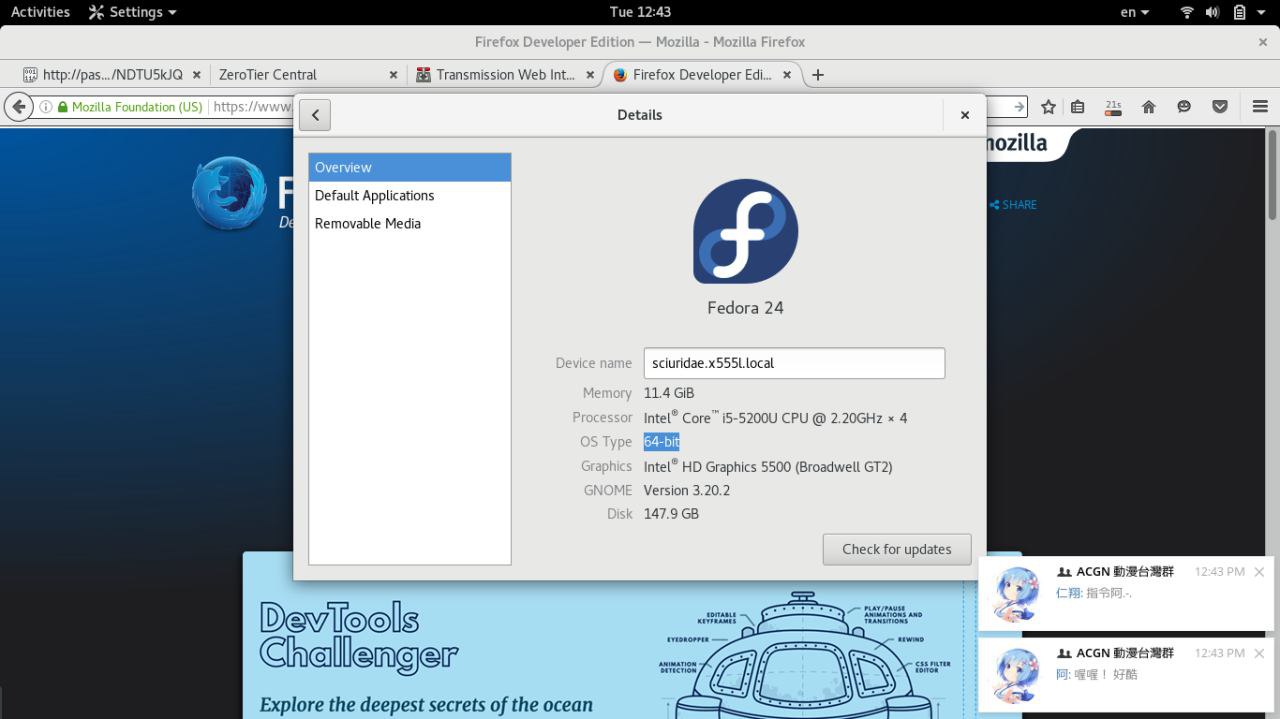Open the Settings app menu dropdown
Viewport: 1280px width, 719px height.
click(x=133, y=12)
